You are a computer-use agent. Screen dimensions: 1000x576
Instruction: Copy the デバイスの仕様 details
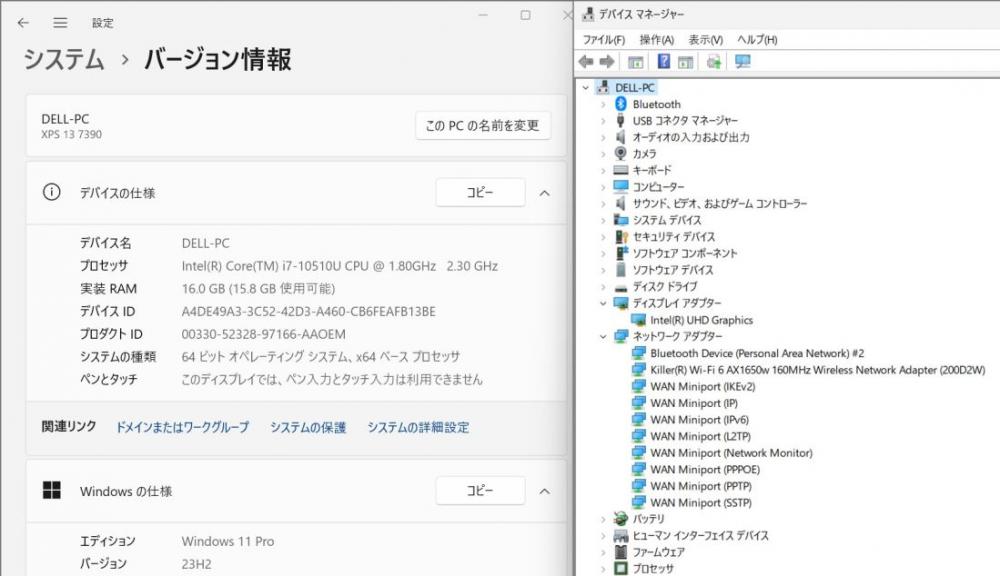[480, 192]
